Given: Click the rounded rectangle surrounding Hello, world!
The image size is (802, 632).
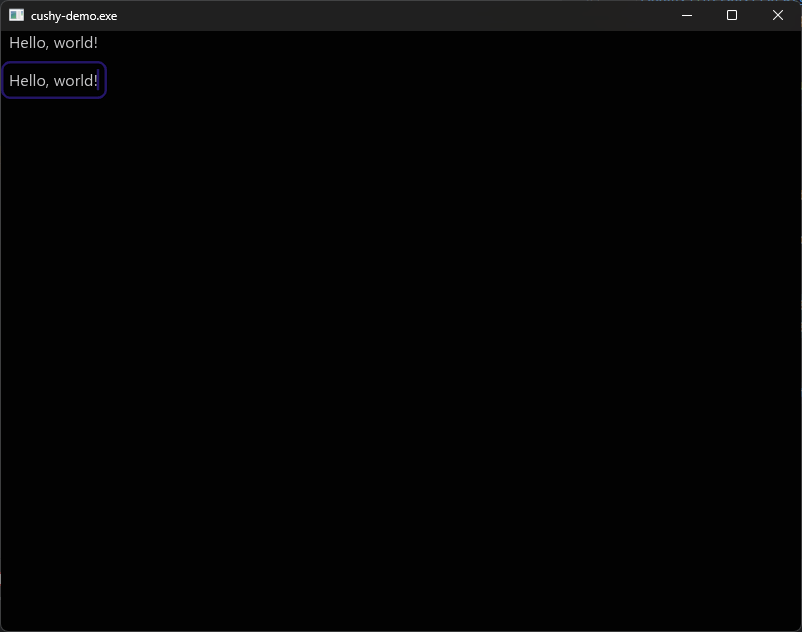Looking at the screenshot, I should tap(53, 80).
